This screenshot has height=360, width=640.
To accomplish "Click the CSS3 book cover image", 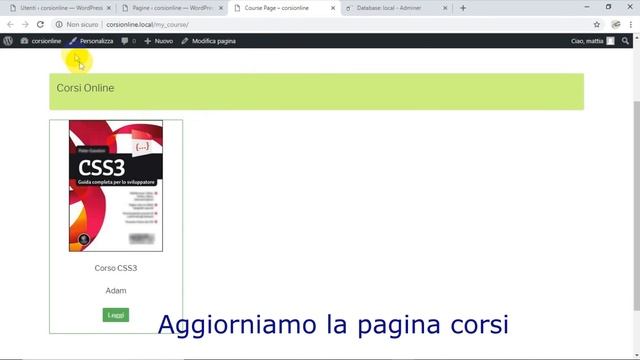I will [x=116, y=186].
